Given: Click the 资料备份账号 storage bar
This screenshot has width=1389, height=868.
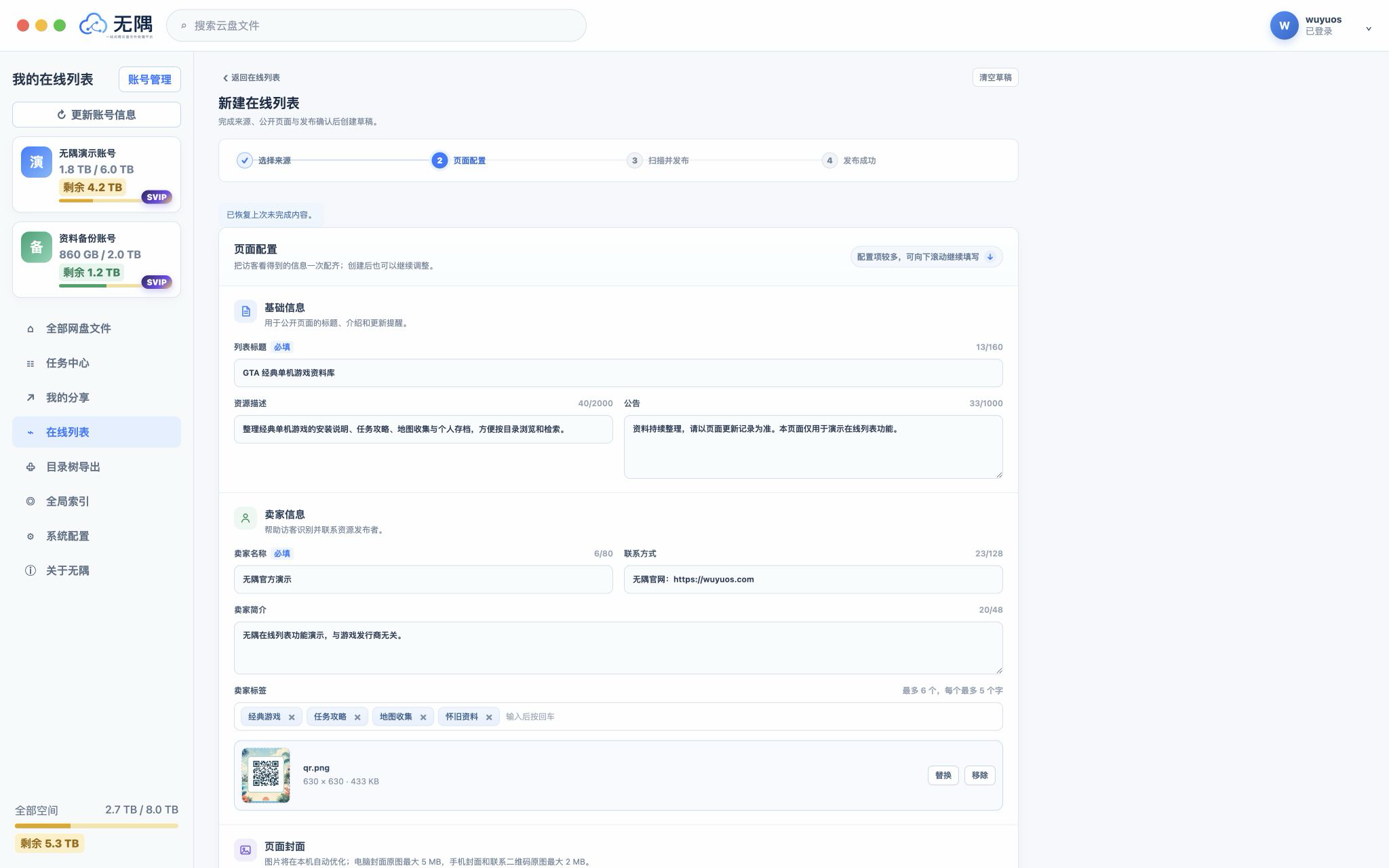Looking at the screenshot, I should tap(100, 285).
